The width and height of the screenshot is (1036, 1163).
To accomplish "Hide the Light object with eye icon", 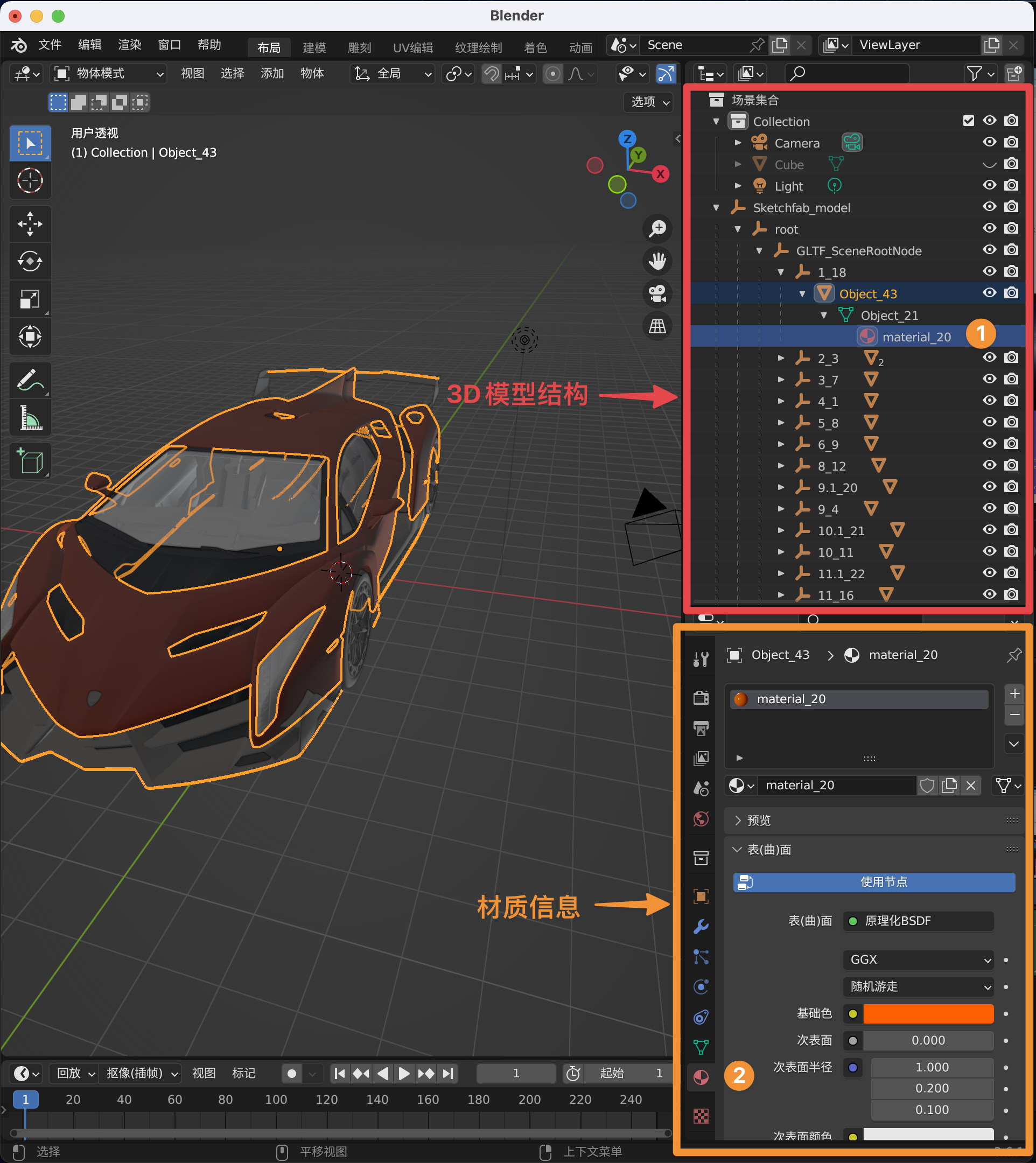I will (989, 186).
